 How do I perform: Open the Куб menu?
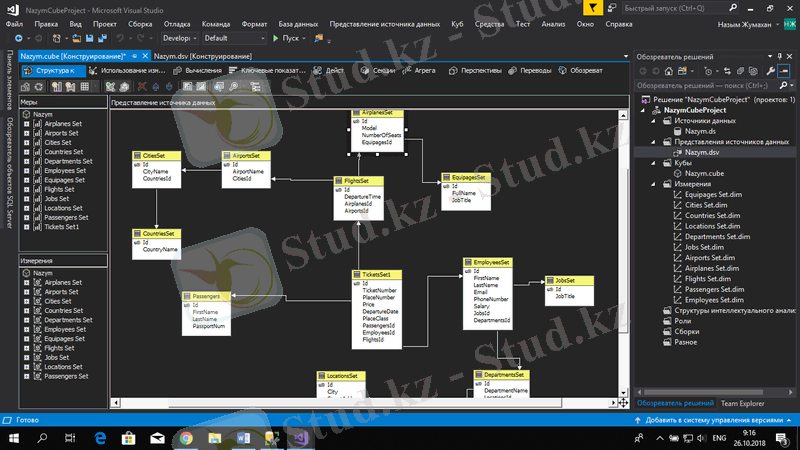(x=457, y=24)
